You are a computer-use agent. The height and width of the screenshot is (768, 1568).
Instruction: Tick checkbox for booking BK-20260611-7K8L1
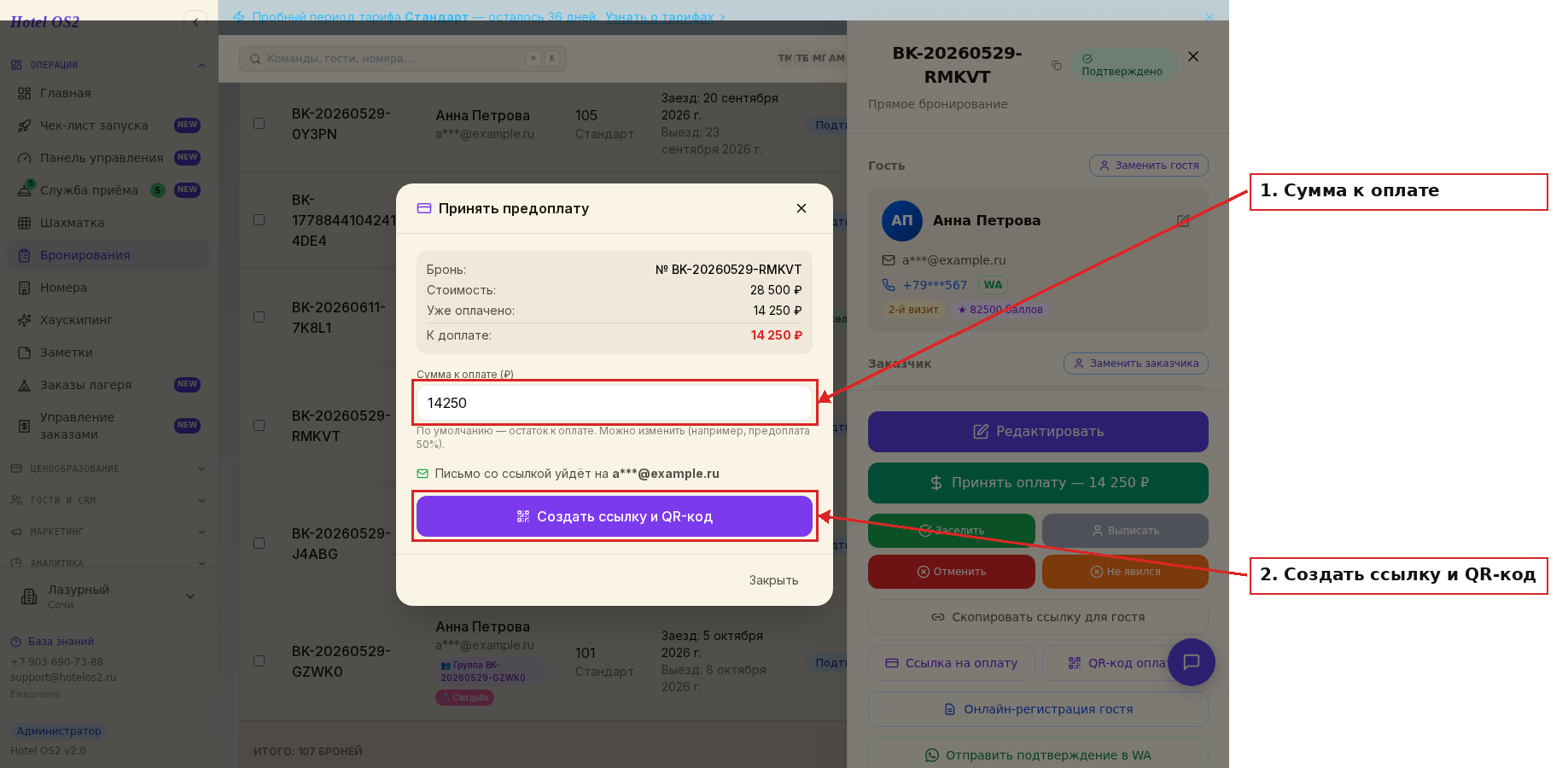point(259,317)
